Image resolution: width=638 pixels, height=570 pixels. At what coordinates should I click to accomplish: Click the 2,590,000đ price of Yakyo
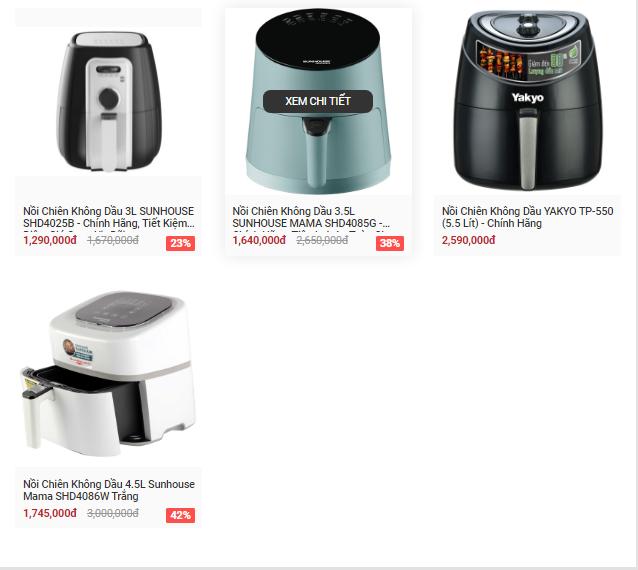(469, 240)
